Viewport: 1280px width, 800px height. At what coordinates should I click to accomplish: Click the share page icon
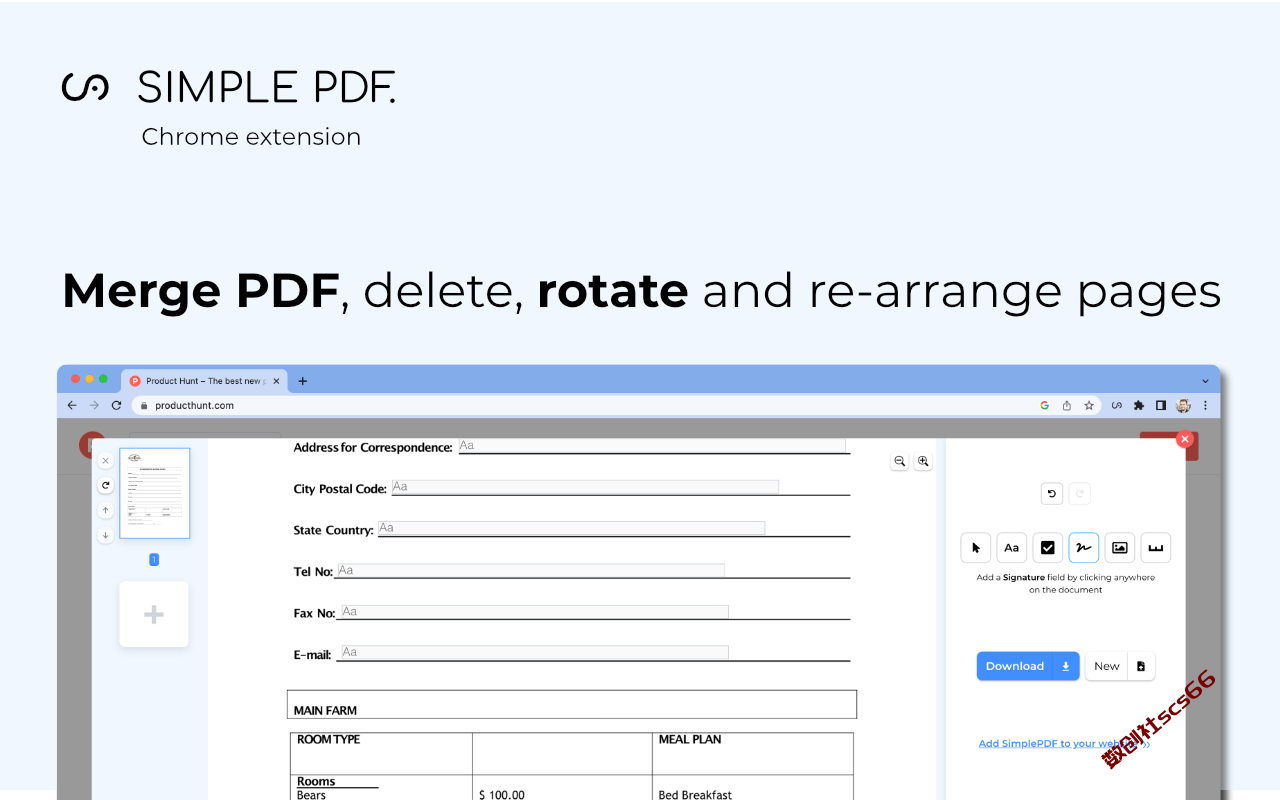point(1066,405)
